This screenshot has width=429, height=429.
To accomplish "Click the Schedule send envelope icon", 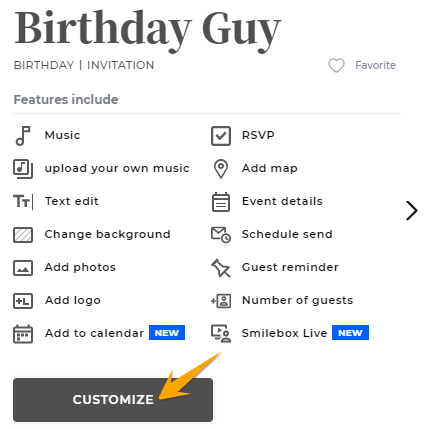I will point(221,235).
